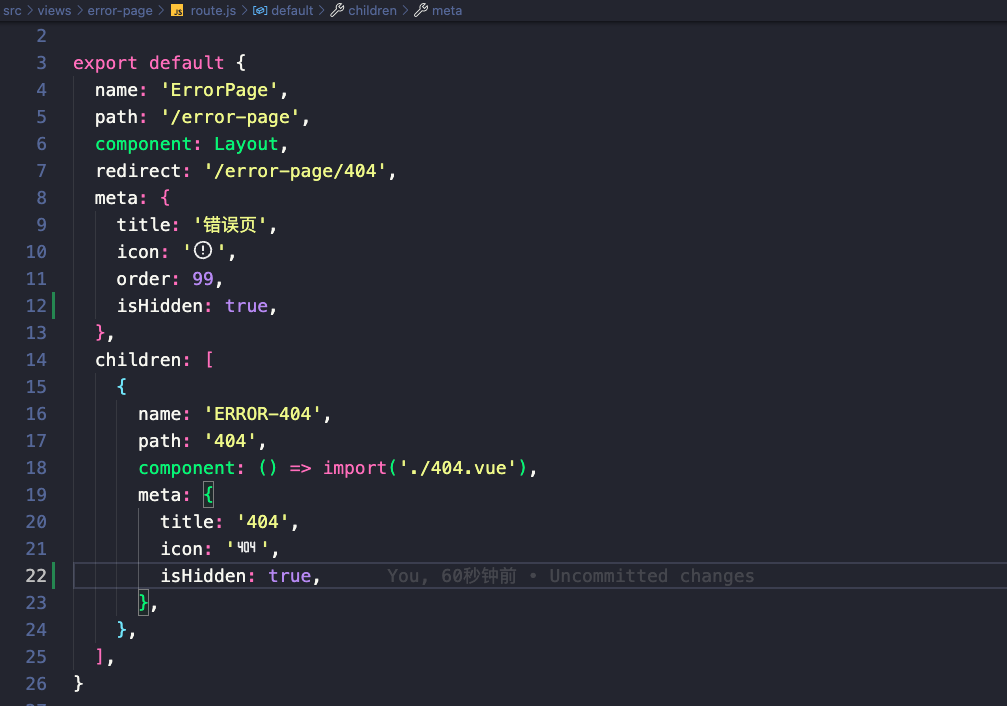Image resolution: width=1007 pixels, height=706 pixels.
Task: Click line number 3 in gutter
Action: point(41,63)
